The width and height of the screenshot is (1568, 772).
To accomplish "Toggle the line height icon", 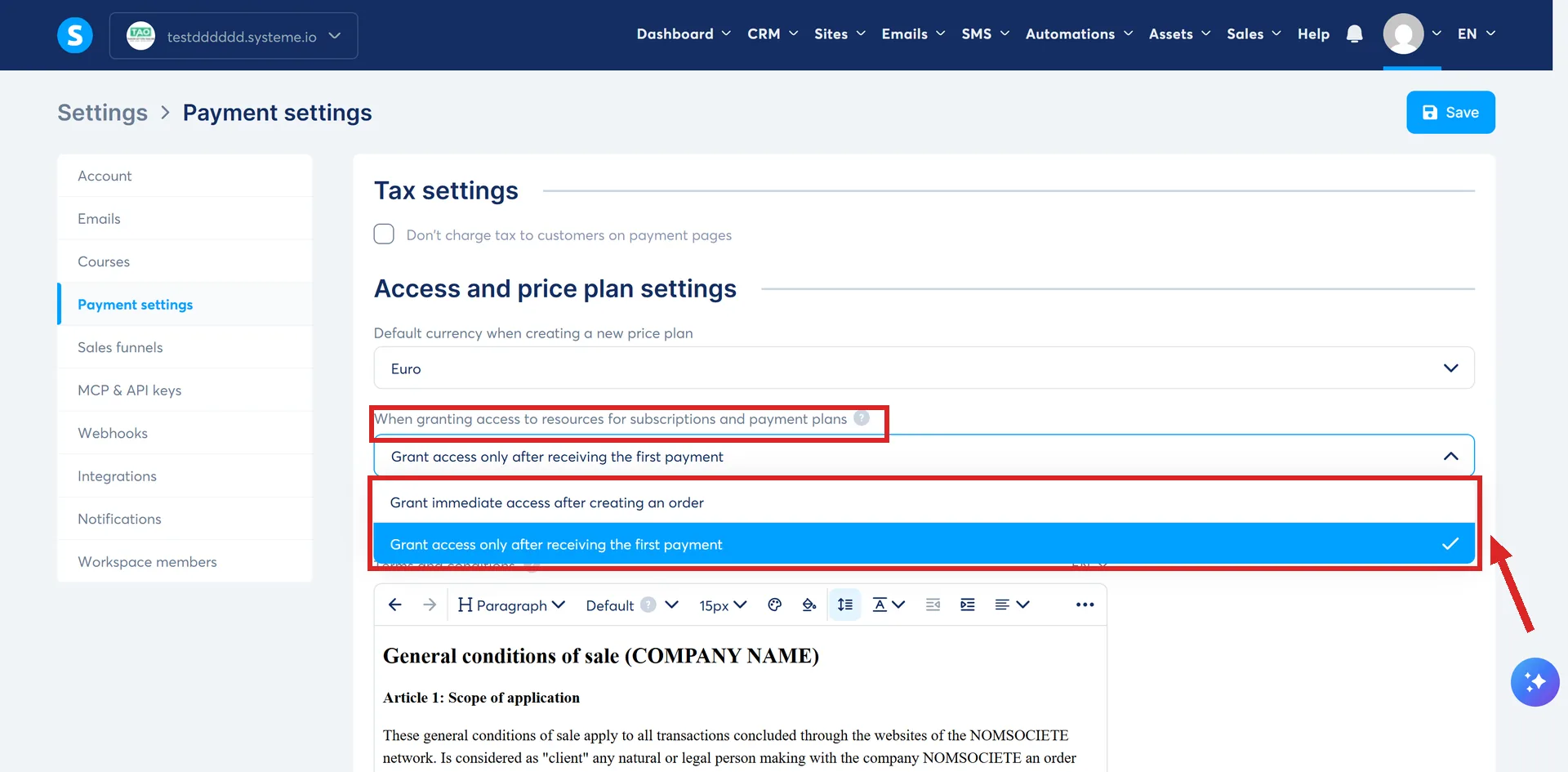I will coord(844,605).
